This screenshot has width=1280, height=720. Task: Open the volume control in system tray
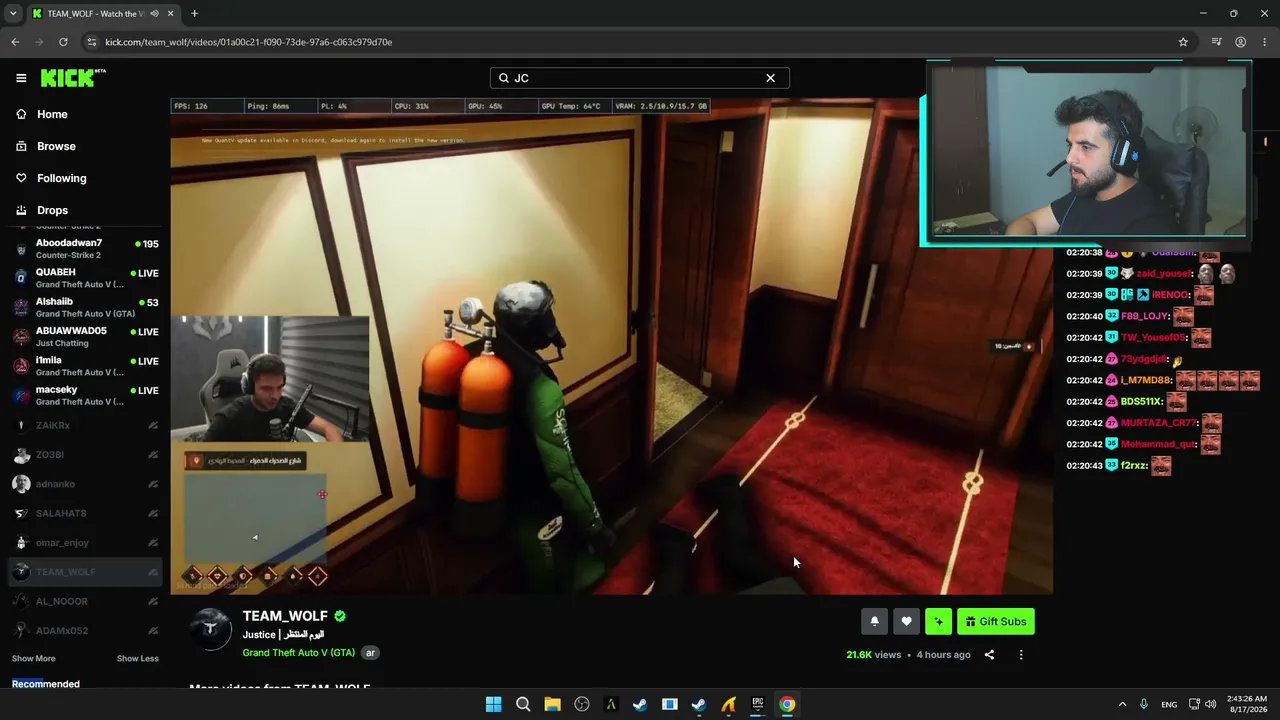(1211, 704)
